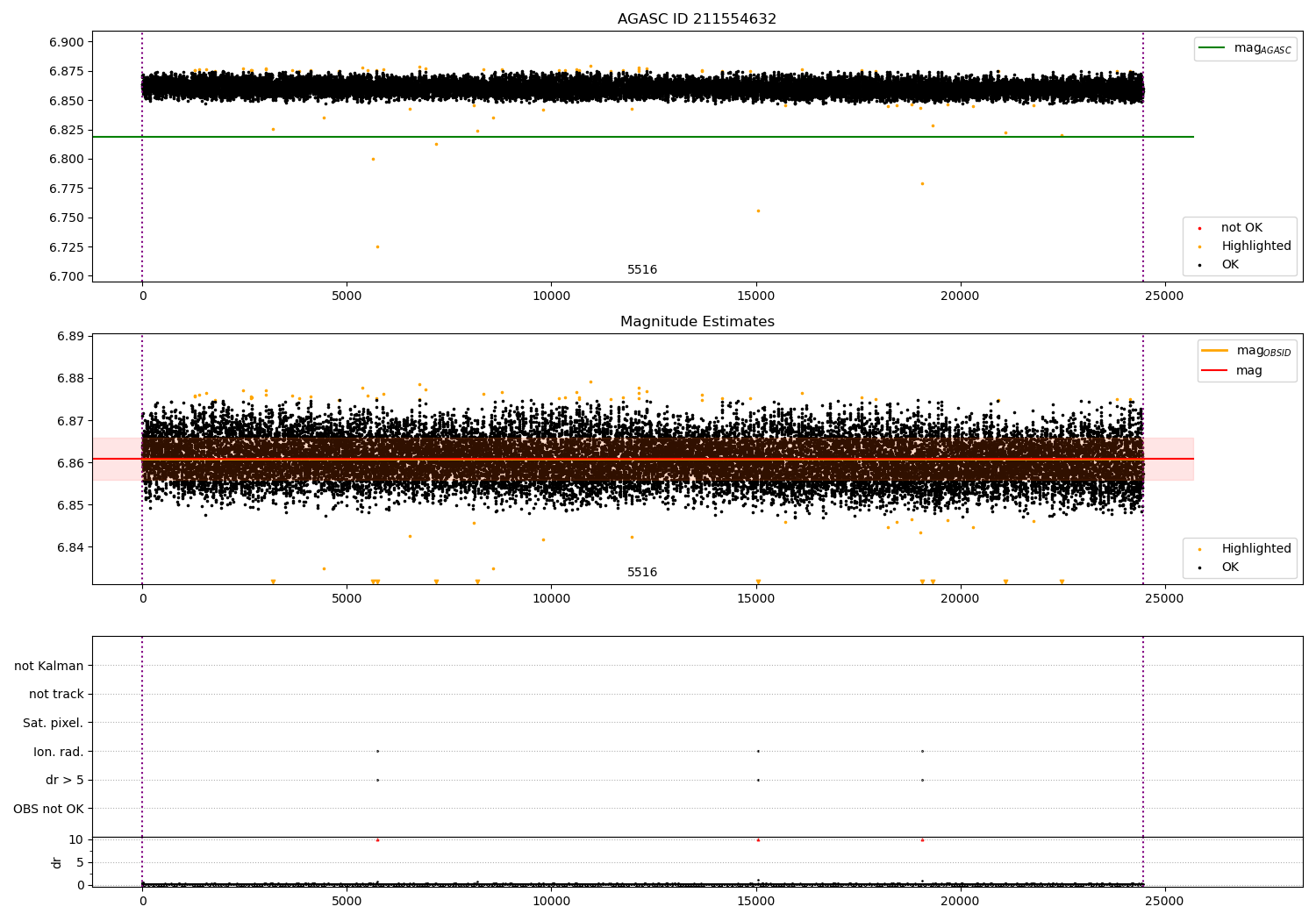Select the lowest orange outlier near 6.725 in top plot
Viewport: 1316px width, 921px height.
coord(377,246)
